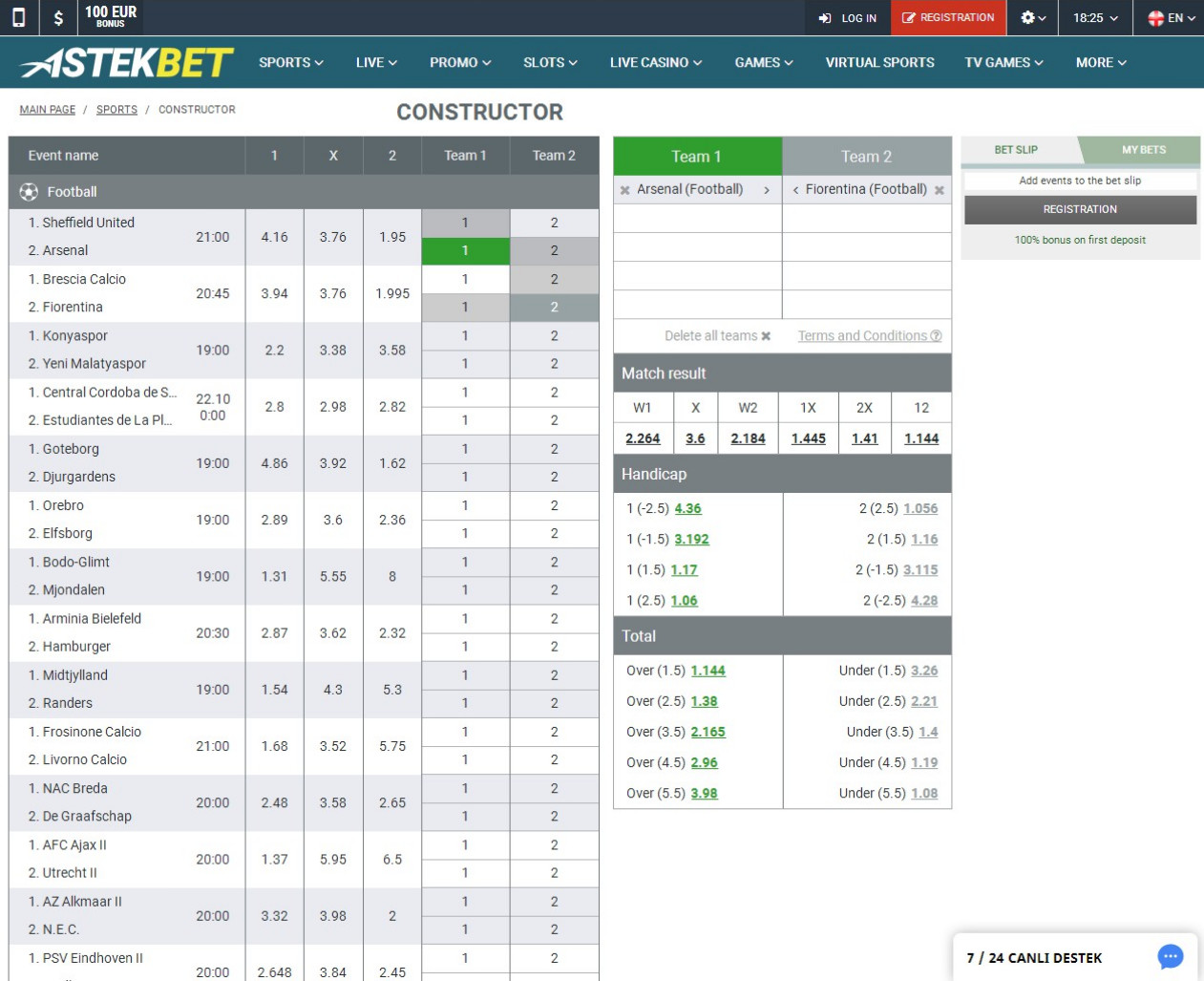The height and width of the screenshot is (981, 1204).
Task: Add Brescia Calcio to Team 1
Action: coord(465,279)
